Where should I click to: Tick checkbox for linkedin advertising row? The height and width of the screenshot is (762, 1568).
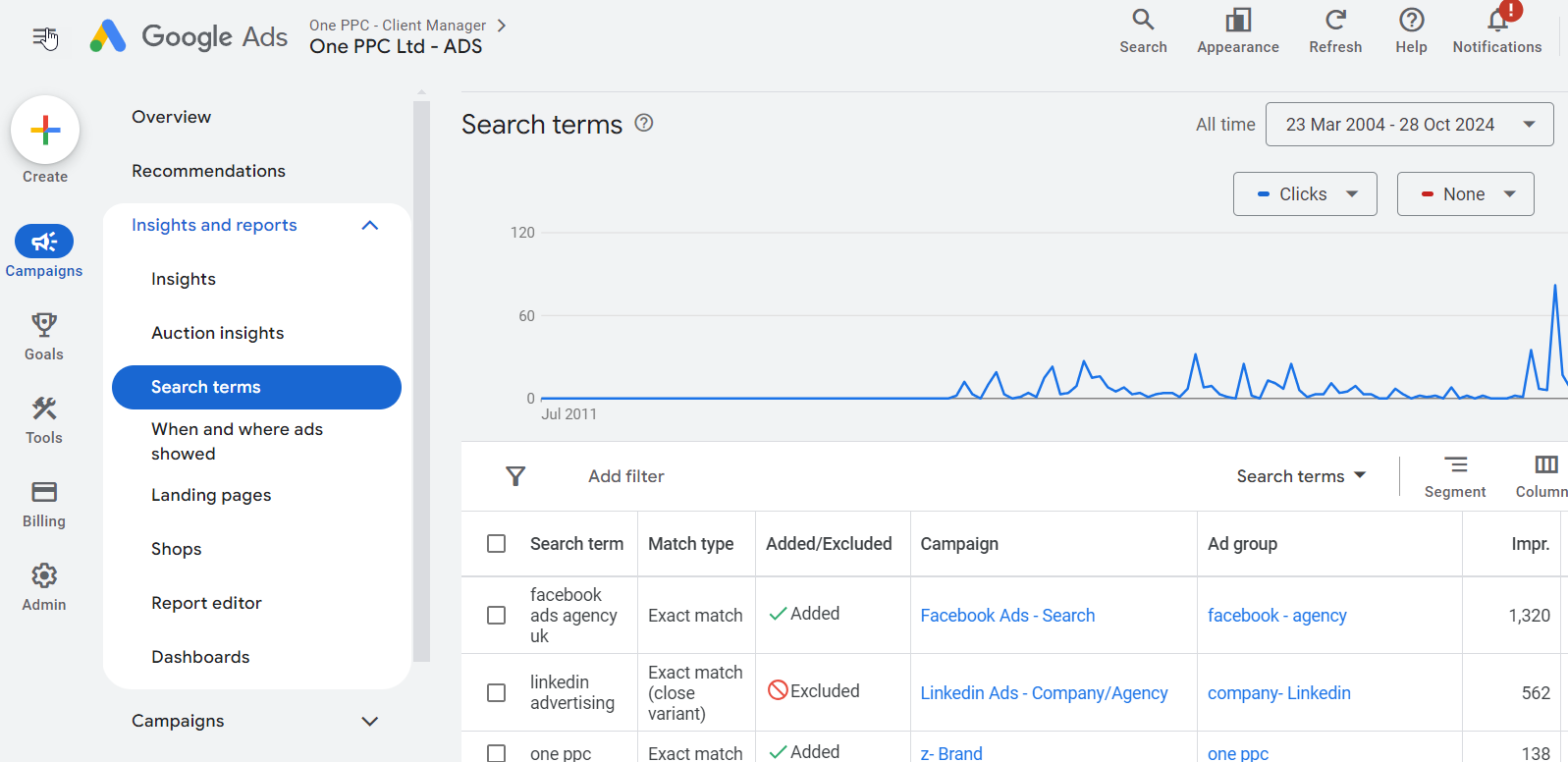point(497,693)
